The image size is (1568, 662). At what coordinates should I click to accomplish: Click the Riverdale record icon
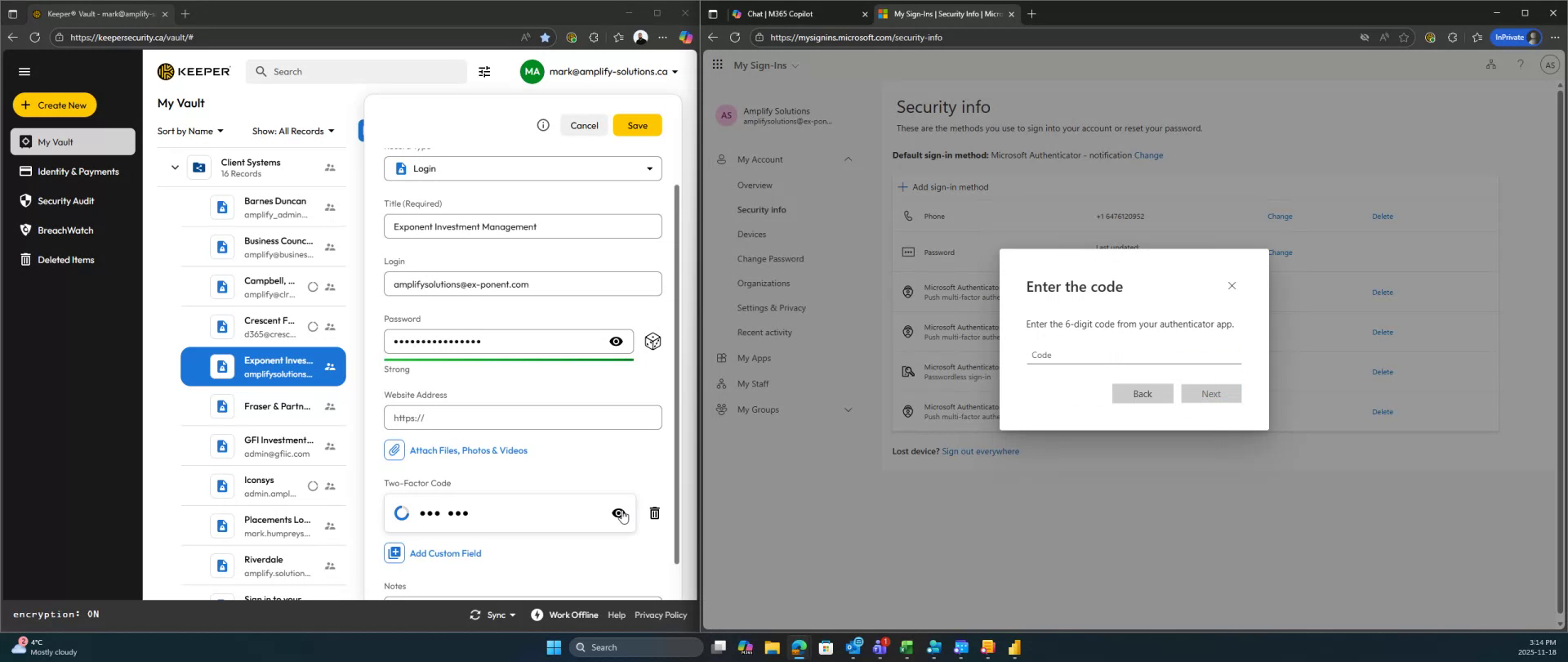pos(222,566)
